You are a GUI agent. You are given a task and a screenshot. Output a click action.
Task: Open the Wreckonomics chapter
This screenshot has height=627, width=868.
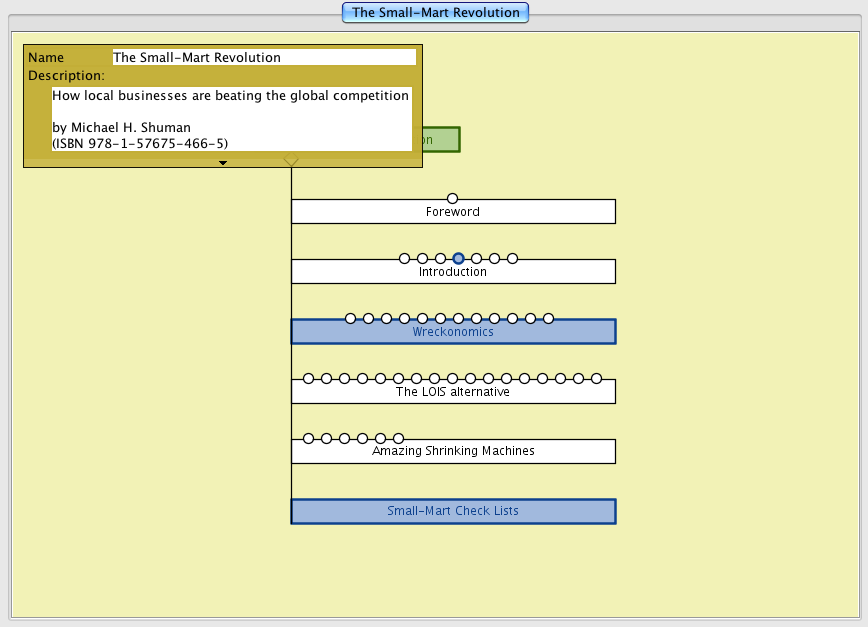click(x=453, y=334)
